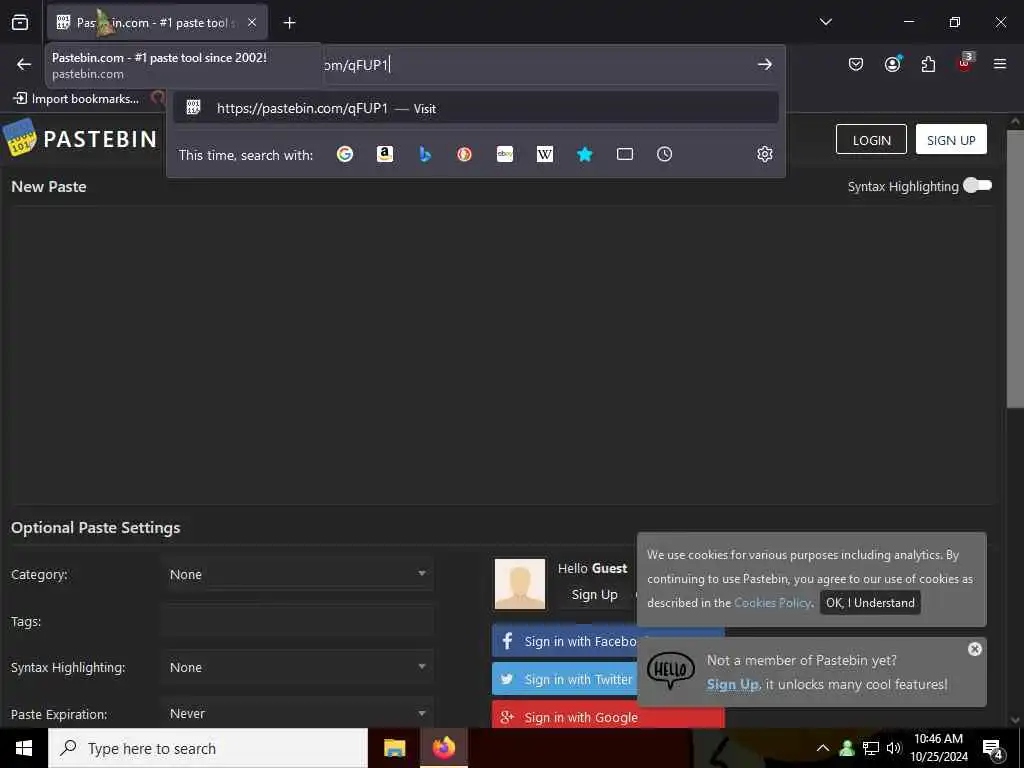The height and width of the screenshot is (768, 1024).
Task: Search this time with Bing
Action: click(424, 154)
